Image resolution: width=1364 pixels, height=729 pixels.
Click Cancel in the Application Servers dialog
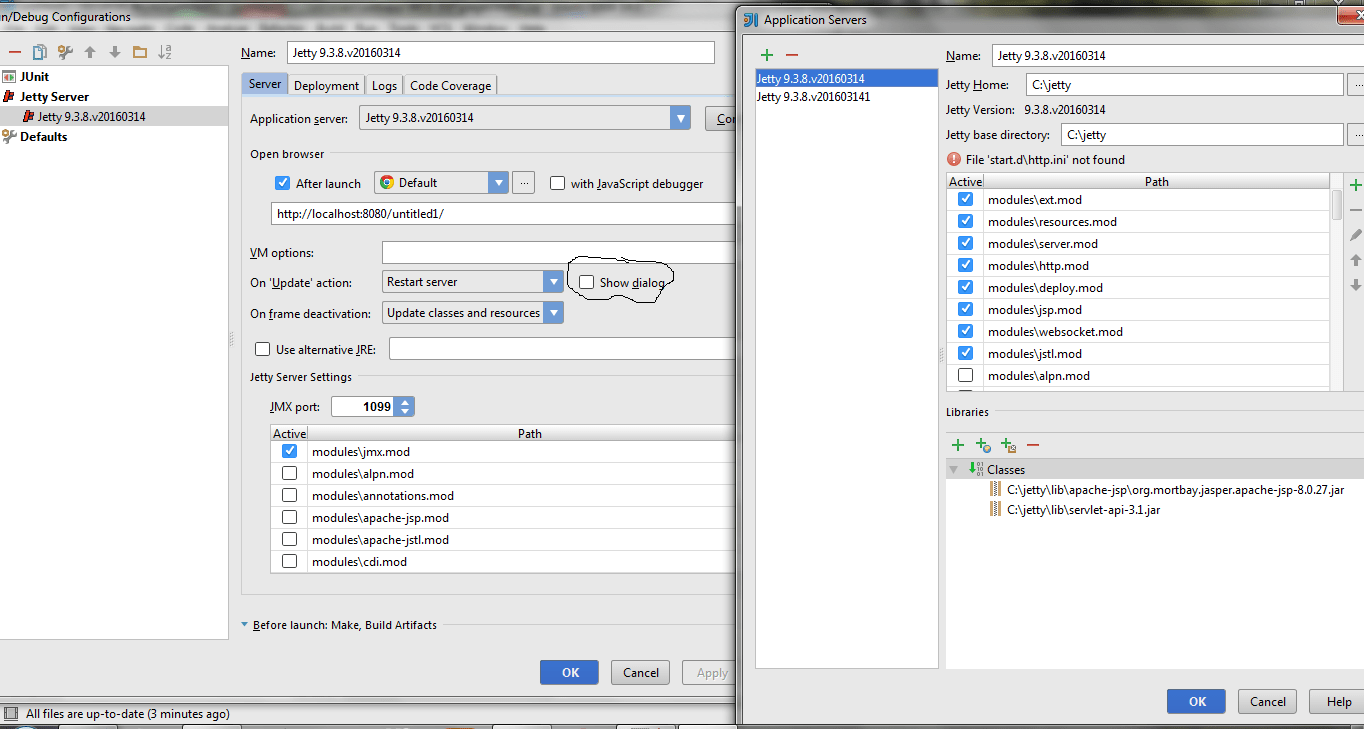pyautogui.click(x=1268, y=701)
